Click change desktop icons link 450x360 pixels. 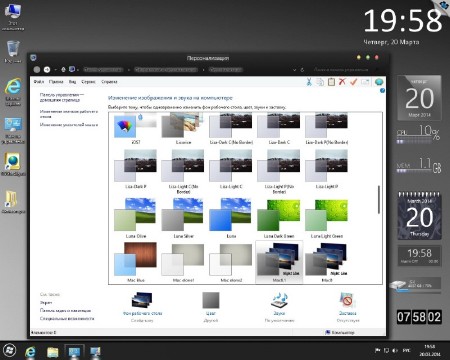[69, 114]
